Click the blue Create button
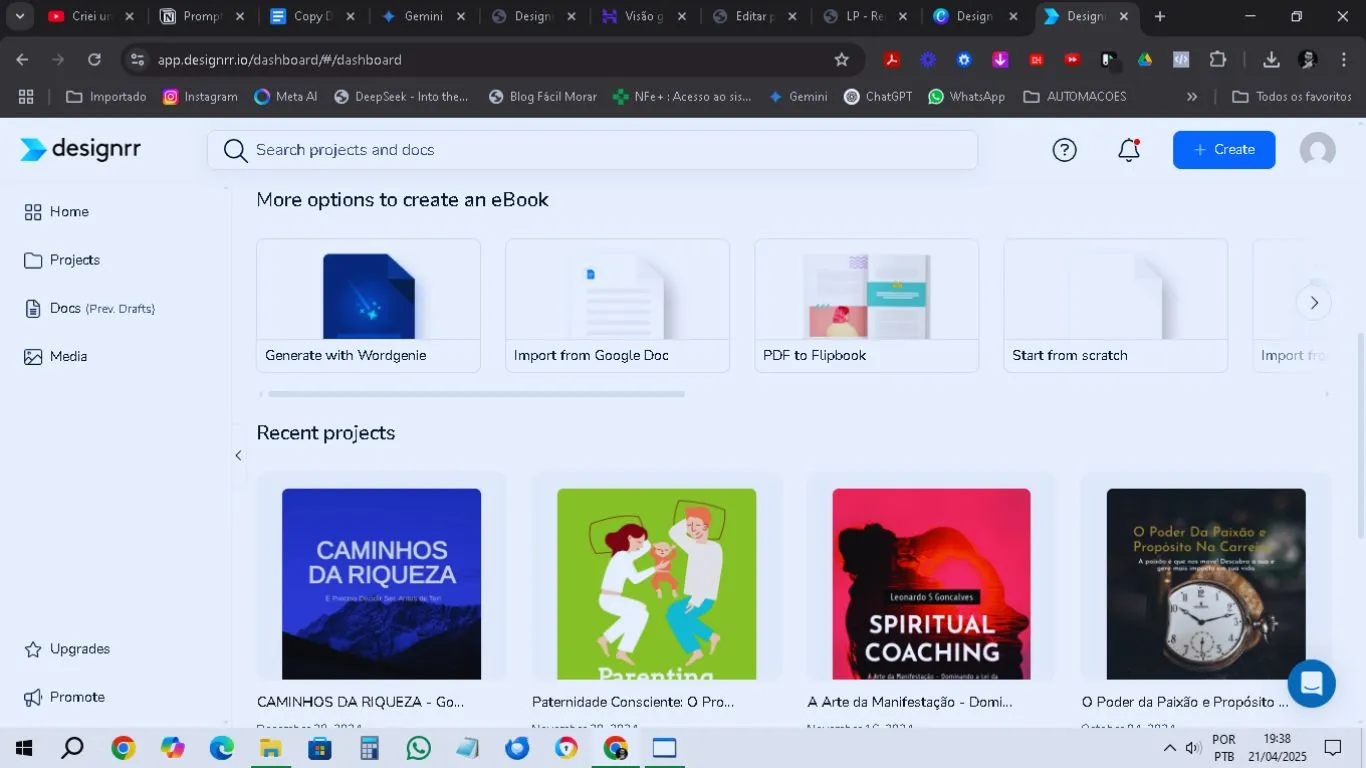The width and height of the screenshot is (1366, 768). pyautogui.click(x=1224, y=150)
